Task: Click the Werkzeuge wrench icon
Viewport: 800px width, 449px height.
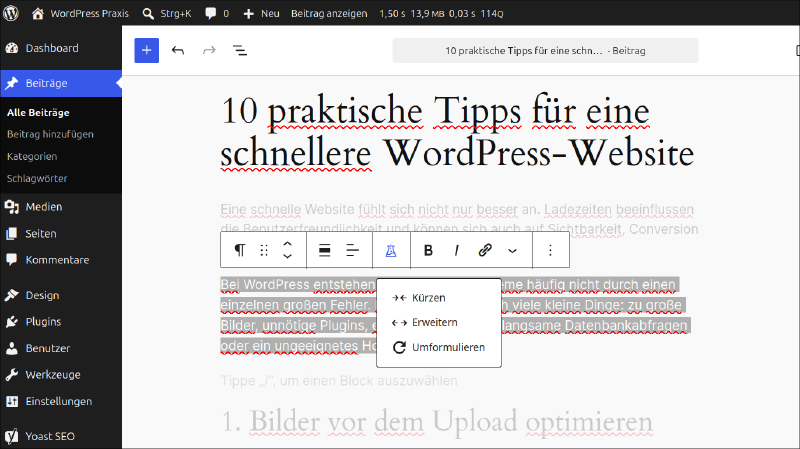Action: point(12,375)
